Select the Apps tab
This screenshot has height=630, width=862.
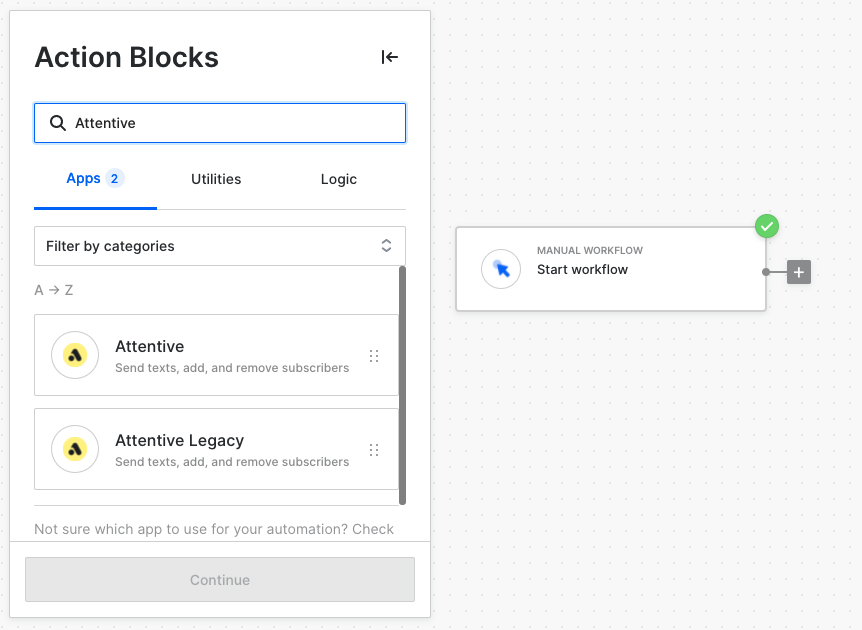point(95,179)
